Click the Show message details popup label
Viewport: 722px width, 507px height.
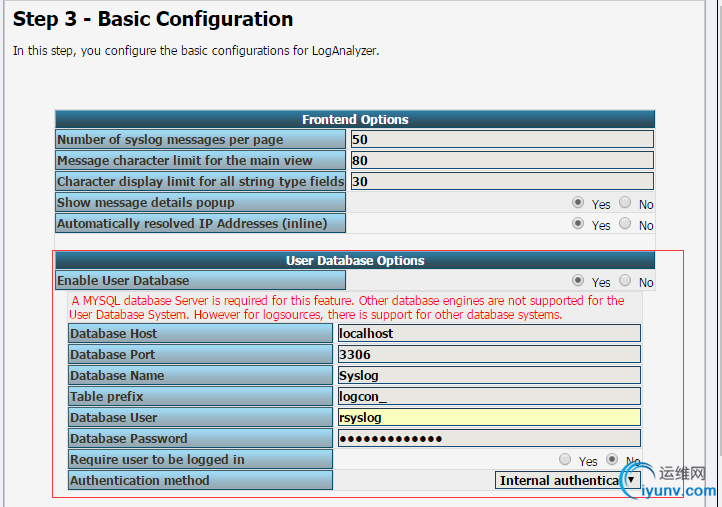click(200, 203)
